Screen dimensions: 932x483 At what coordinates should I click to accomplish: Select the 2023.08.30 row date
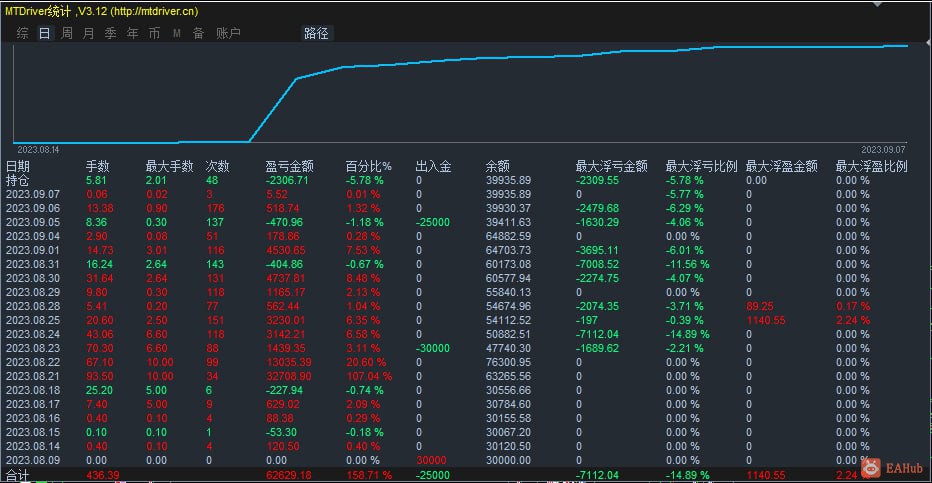tap(33, 278)
